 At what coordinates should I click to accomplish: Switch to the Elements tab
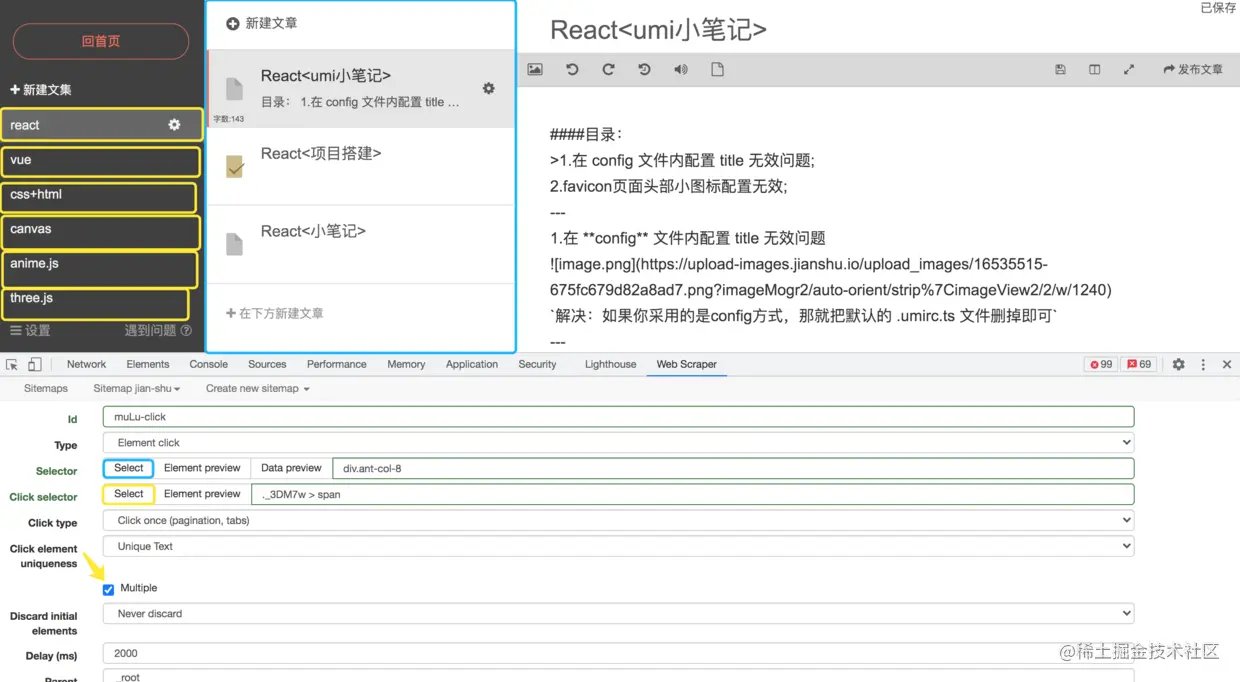(148, 365)
